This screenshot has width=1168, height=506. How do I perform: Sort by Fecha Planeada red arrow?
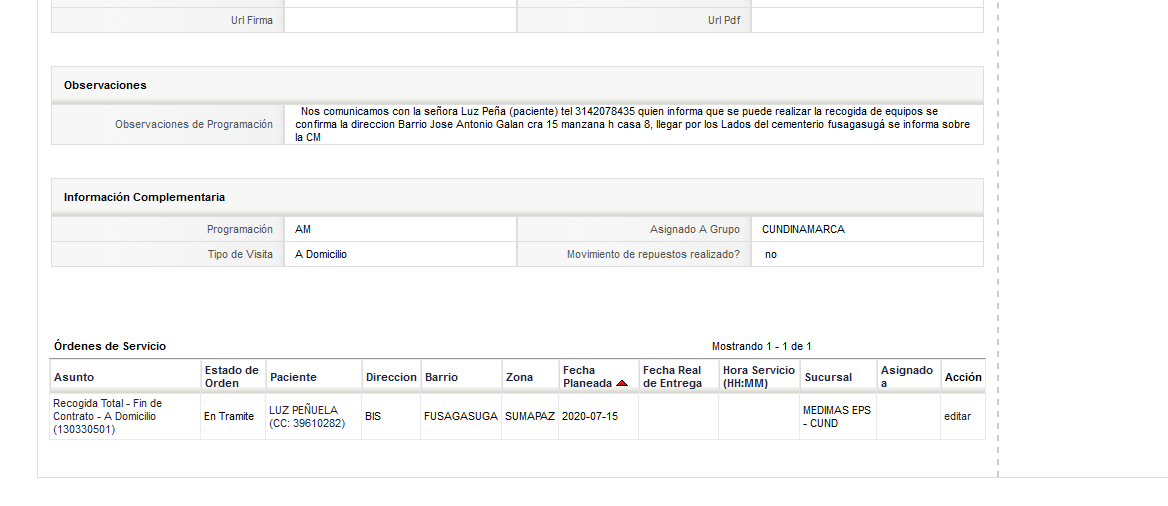[622, 384]
